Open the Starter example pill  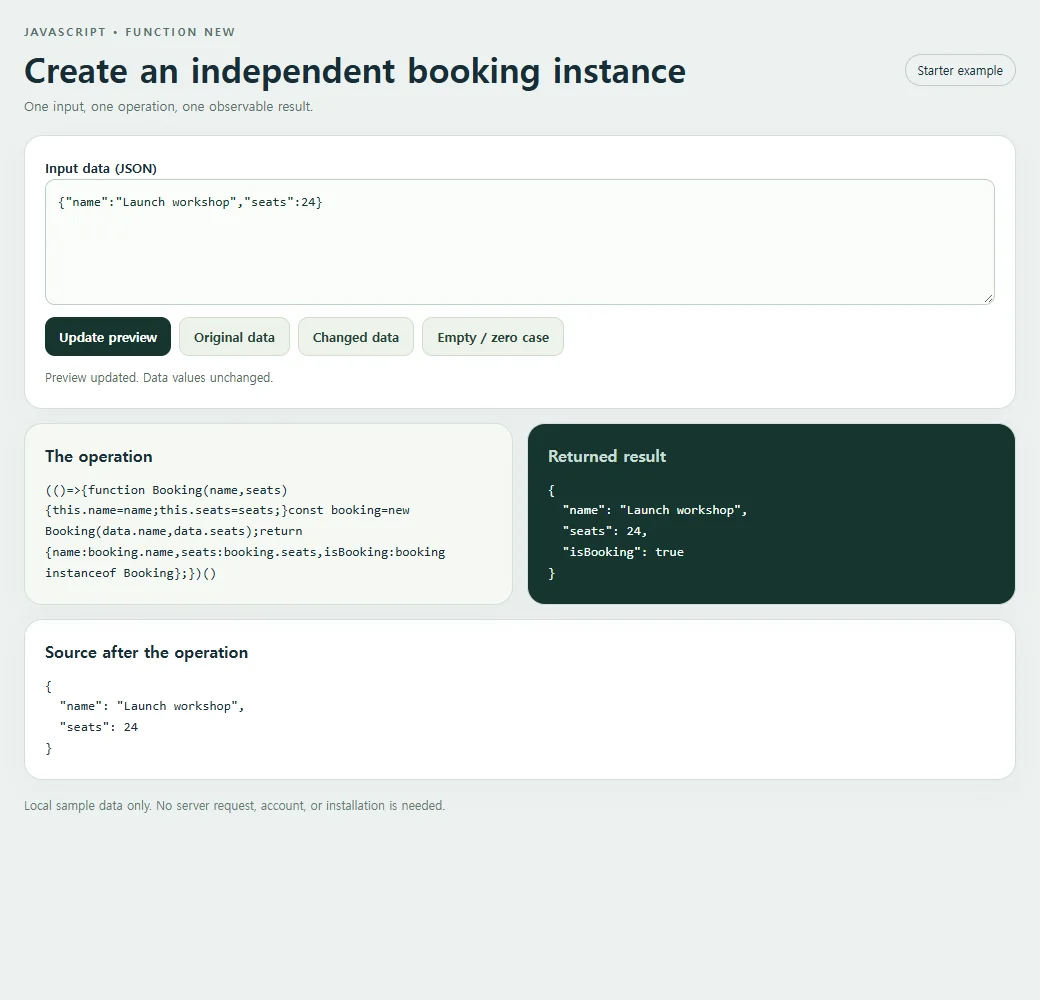click(x=960, y=70)
